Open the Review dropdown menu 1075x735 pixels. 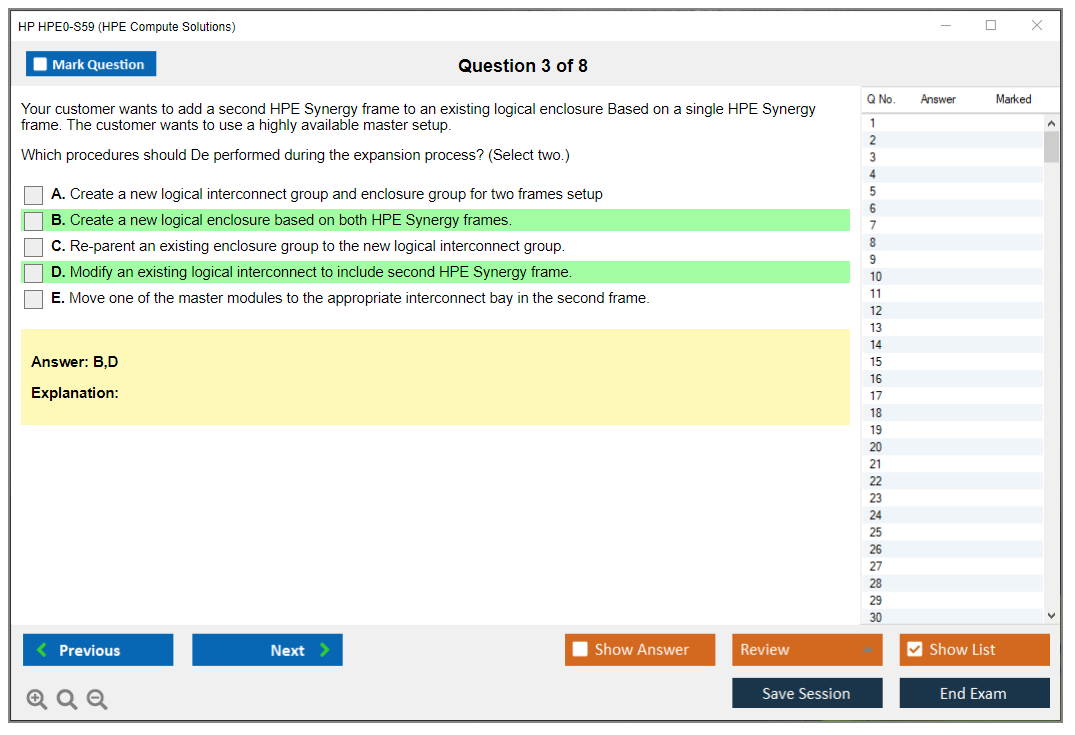pyautogui.click(x=807, y=650)
